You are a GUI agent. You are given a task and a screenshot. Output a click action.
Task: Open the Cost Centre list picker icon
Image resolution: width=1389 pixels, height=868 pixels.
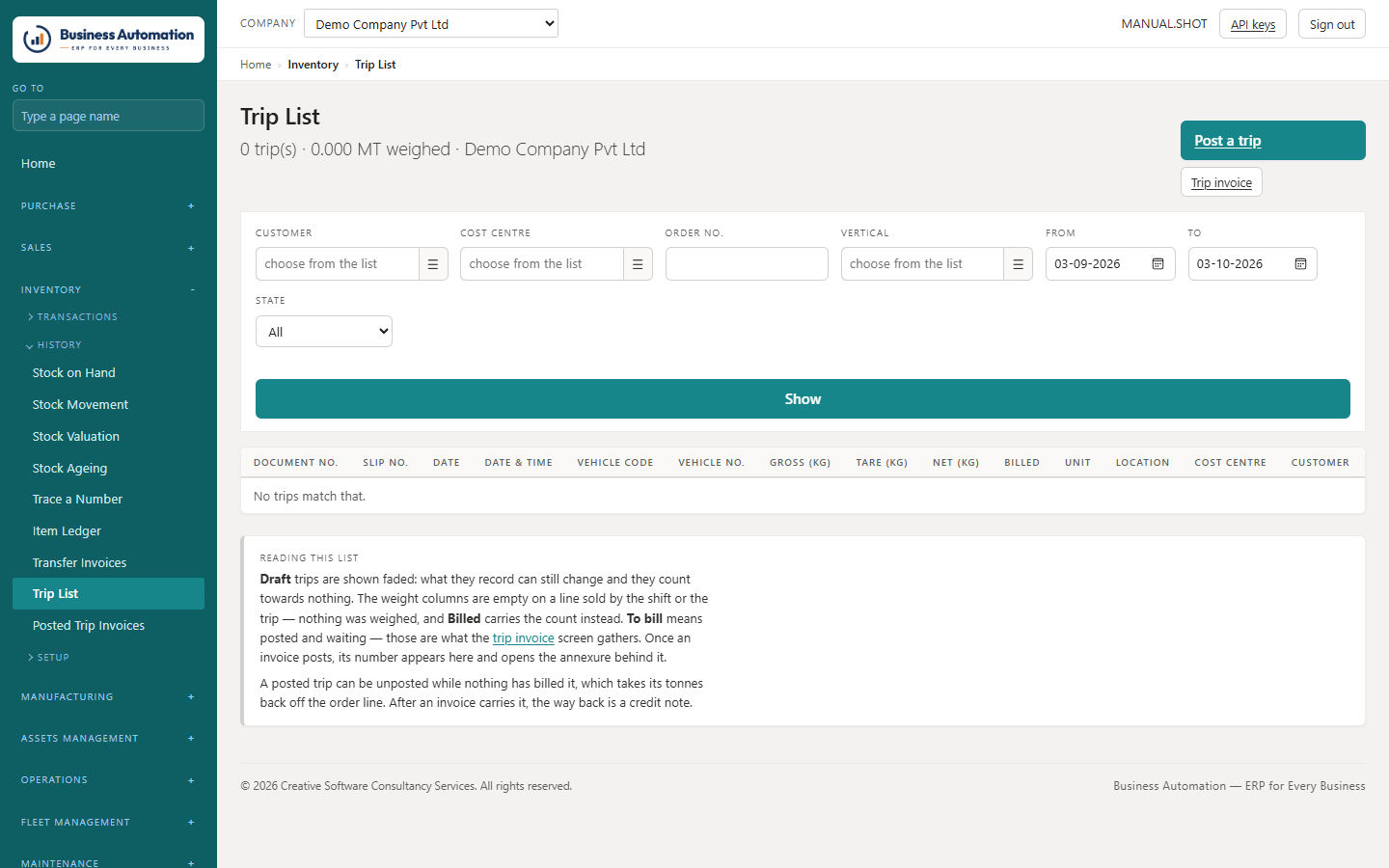coord(638,264)
